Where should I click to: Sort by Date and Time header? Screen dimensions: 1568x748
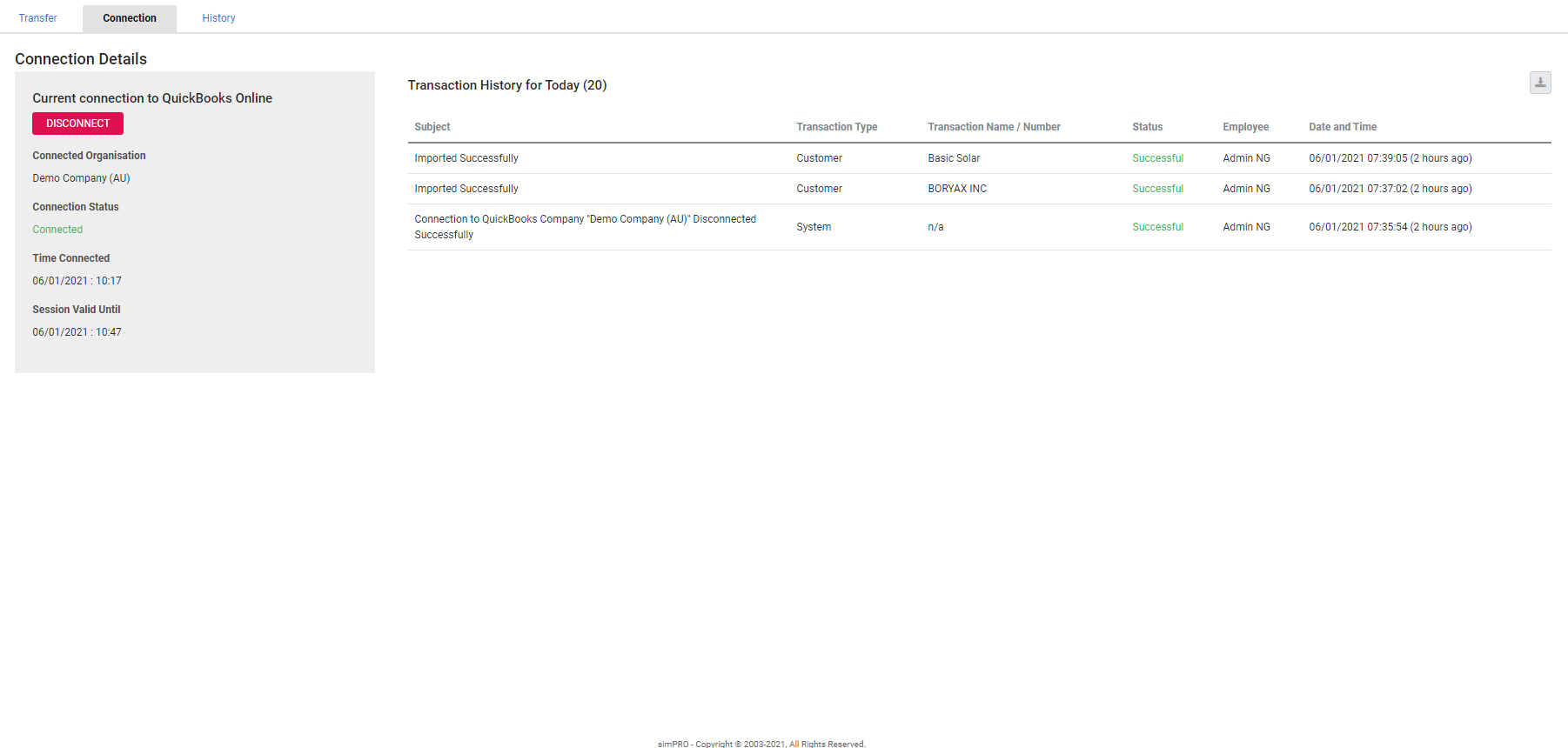point(1342,127)
